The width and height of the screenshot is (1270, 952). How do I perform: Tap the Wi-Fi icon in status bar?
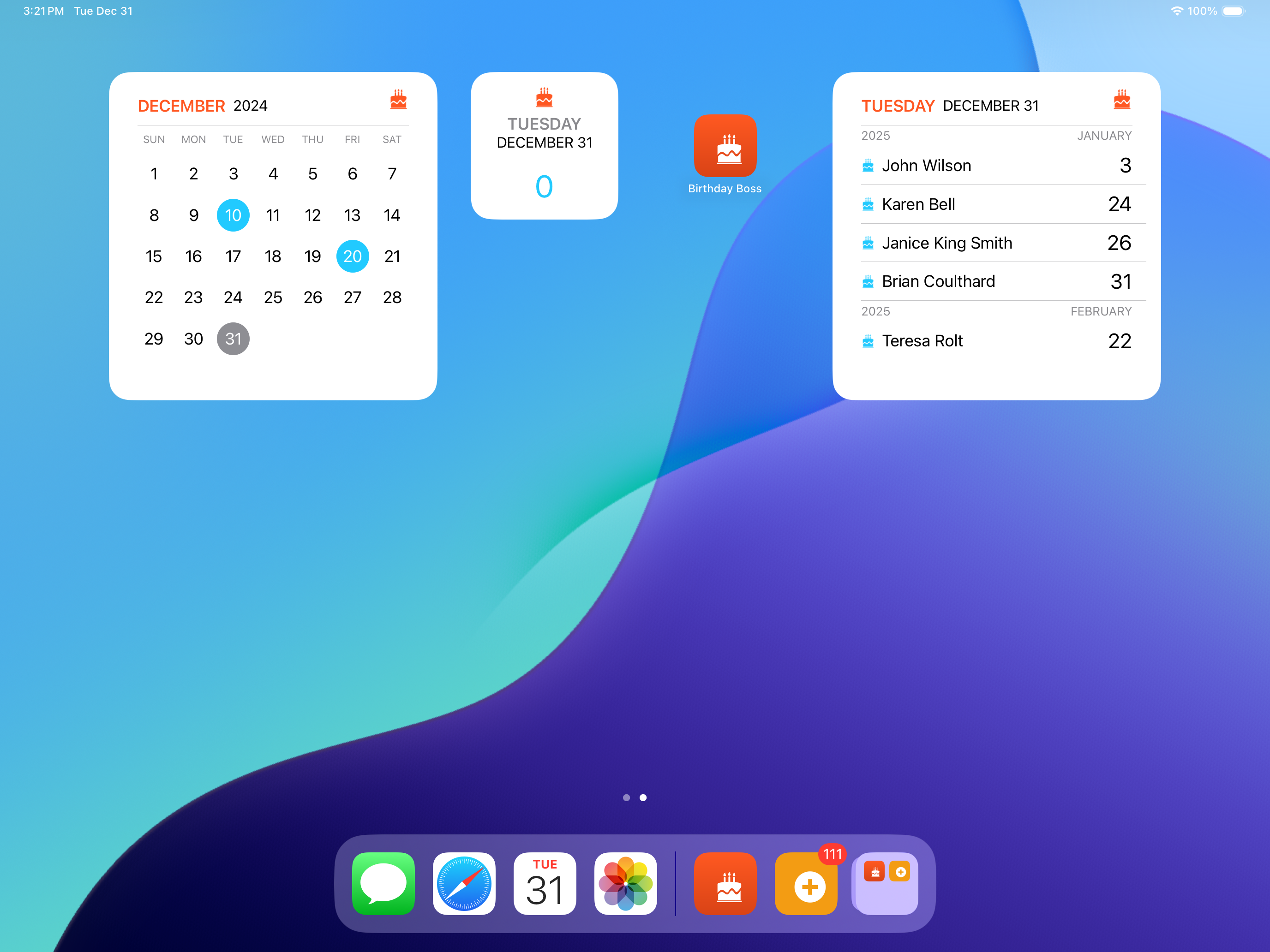tap(1177, 11)
